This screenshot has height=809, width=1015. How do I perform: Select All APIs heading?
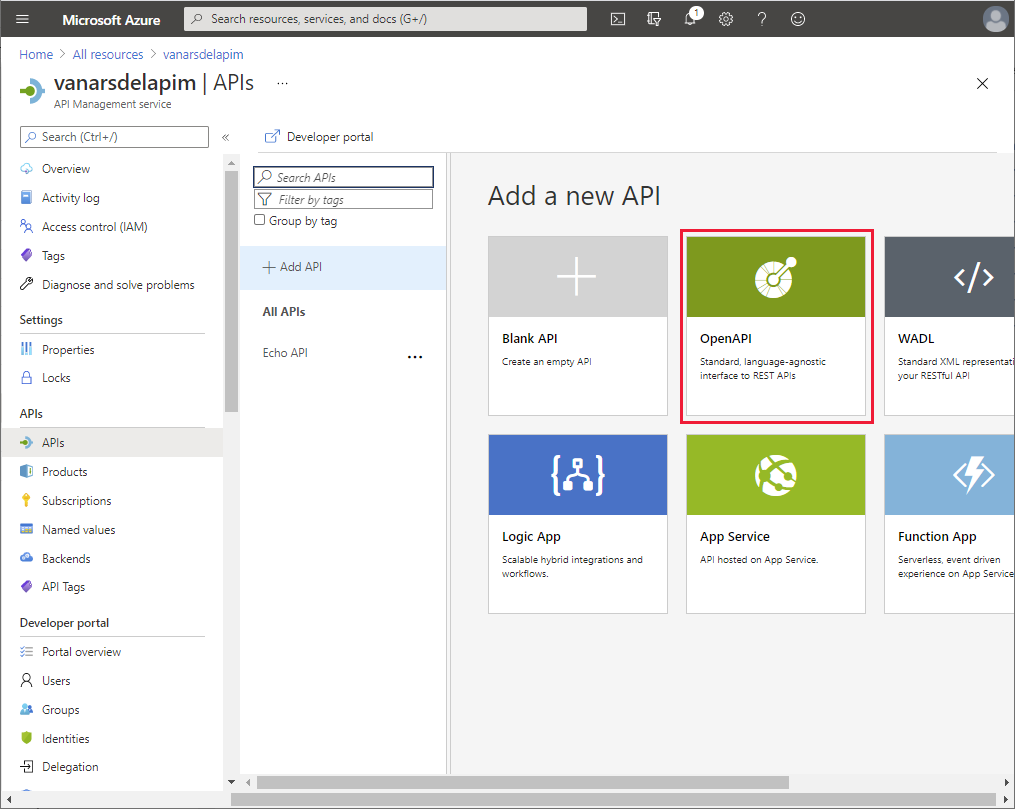284,312
